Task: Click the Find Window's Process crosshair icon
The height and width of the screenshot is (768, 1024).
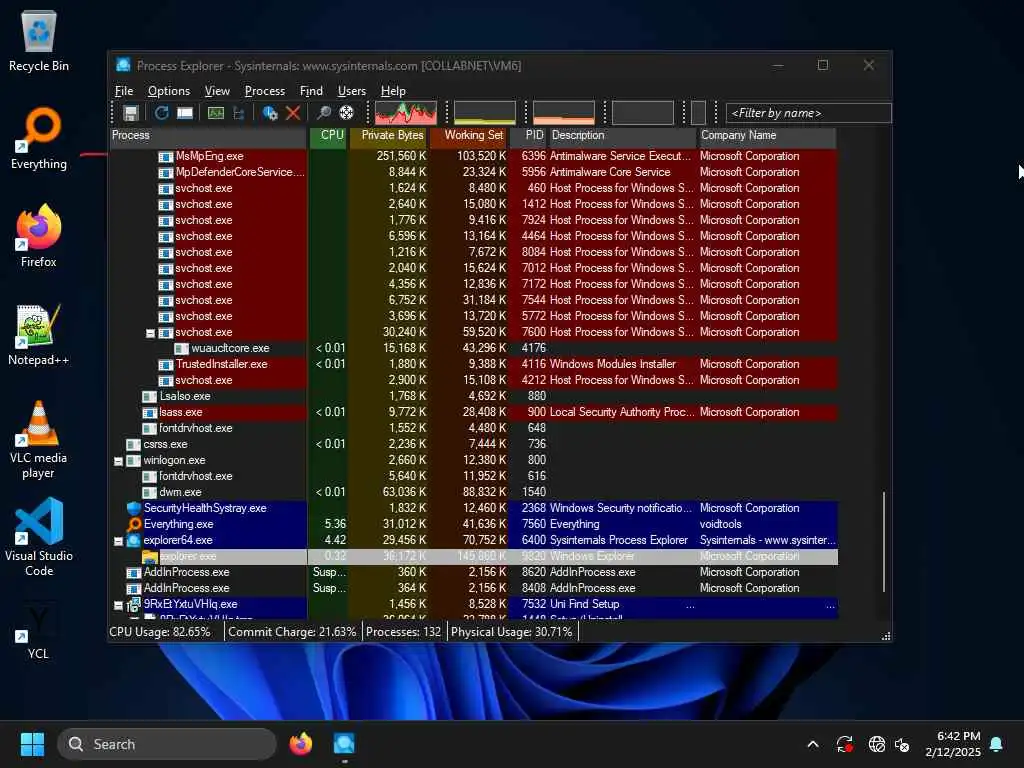Action: click(347, 113)
